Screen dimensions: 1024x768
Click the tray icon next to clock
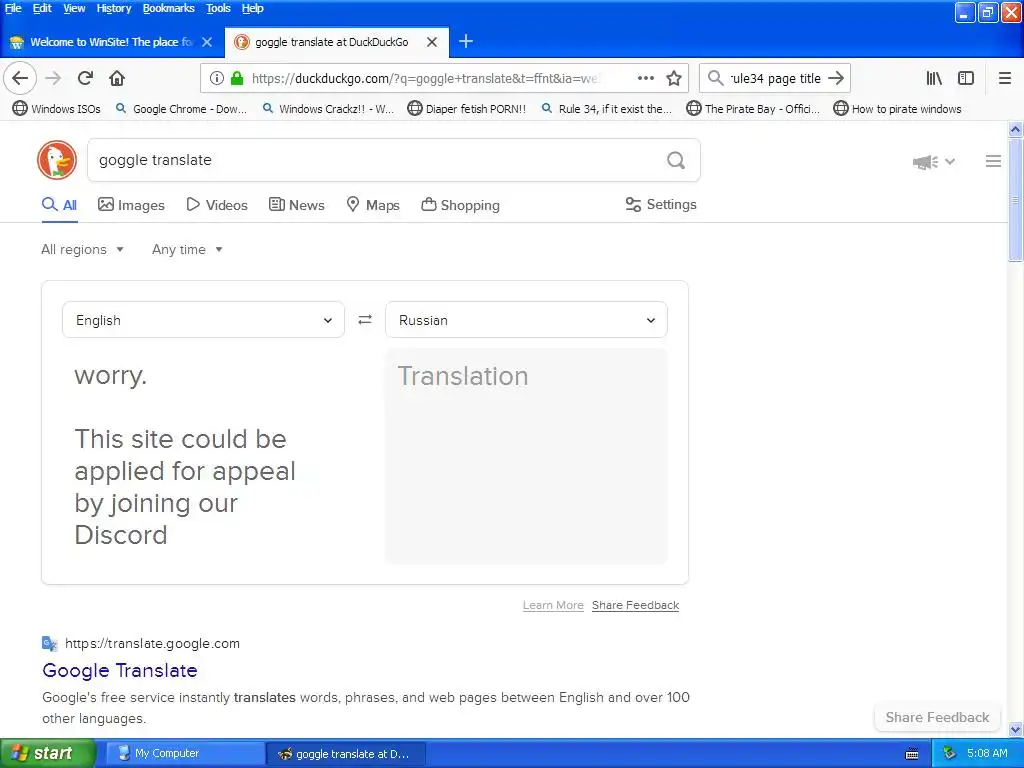(x=950, y=754)
